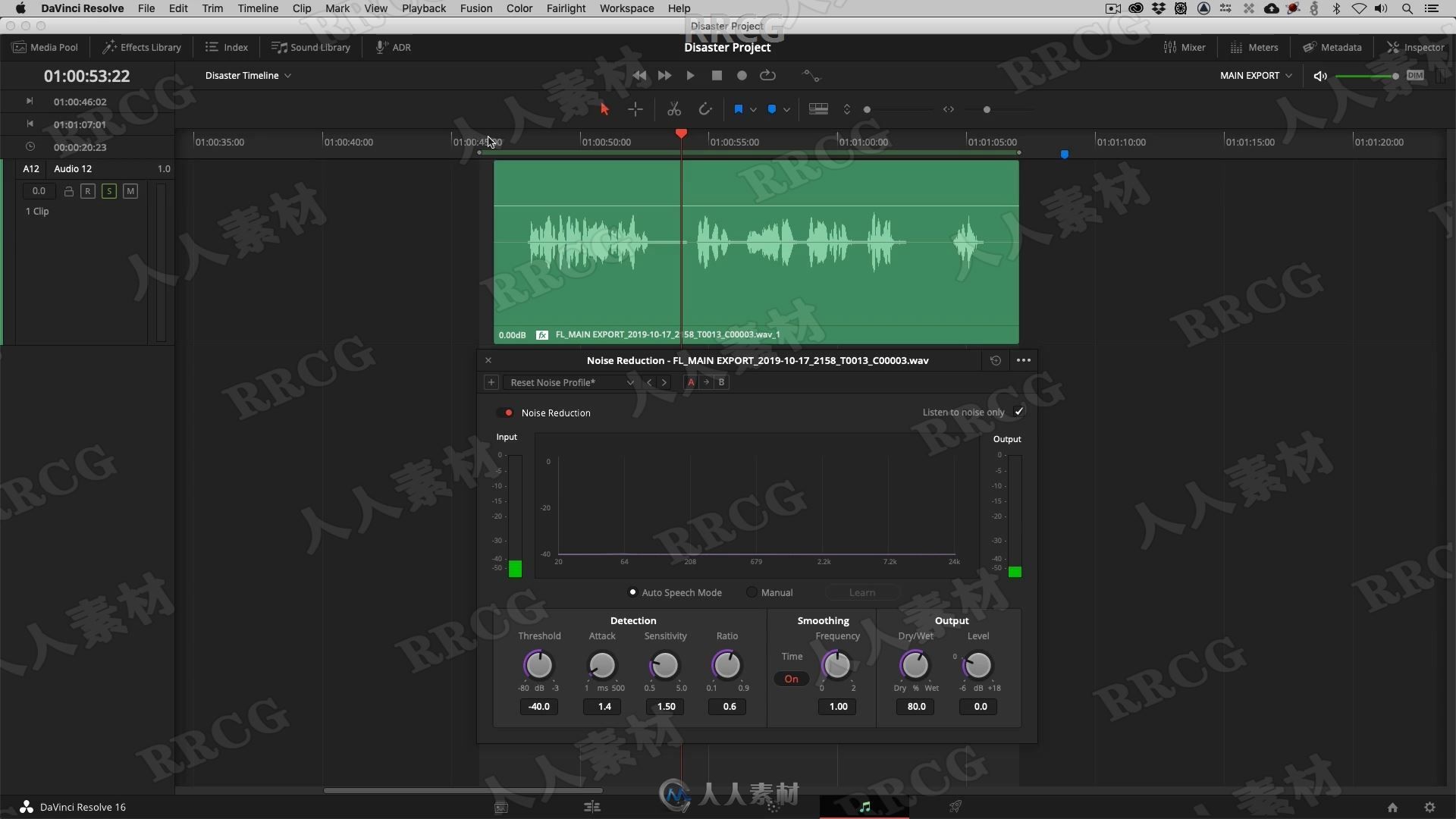Mute track A12 with the M button
1456x819 pixels.
130,191
